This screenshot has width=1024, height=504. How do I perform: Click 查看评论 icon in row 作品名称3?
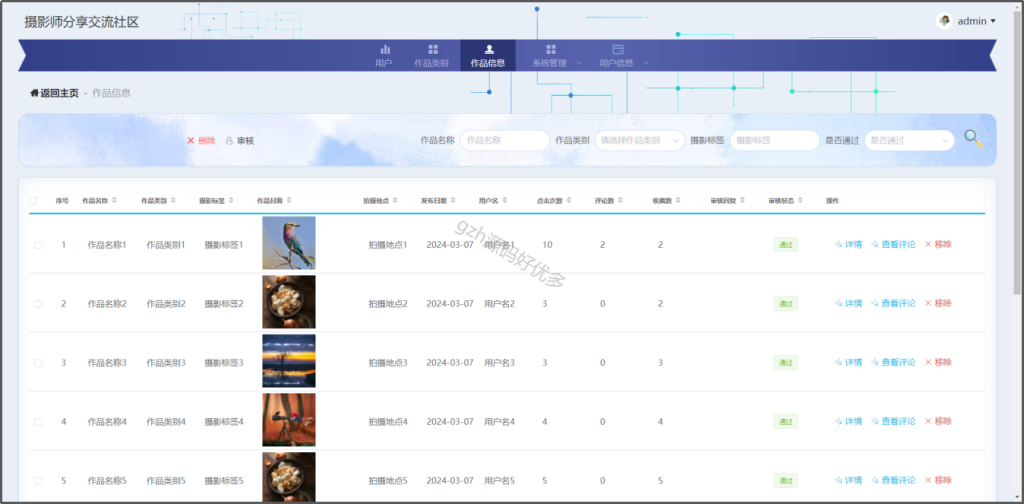point(875,362)
